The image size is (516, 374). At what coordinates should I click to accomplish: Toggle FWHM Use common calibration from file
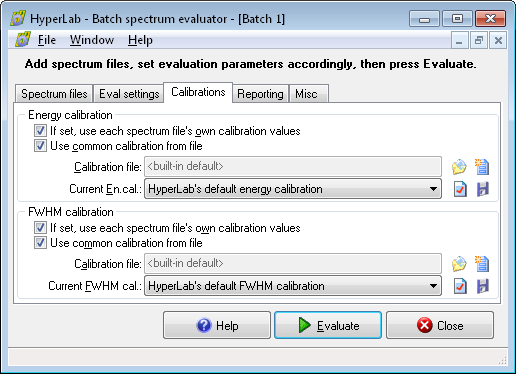tap(40, 243)
